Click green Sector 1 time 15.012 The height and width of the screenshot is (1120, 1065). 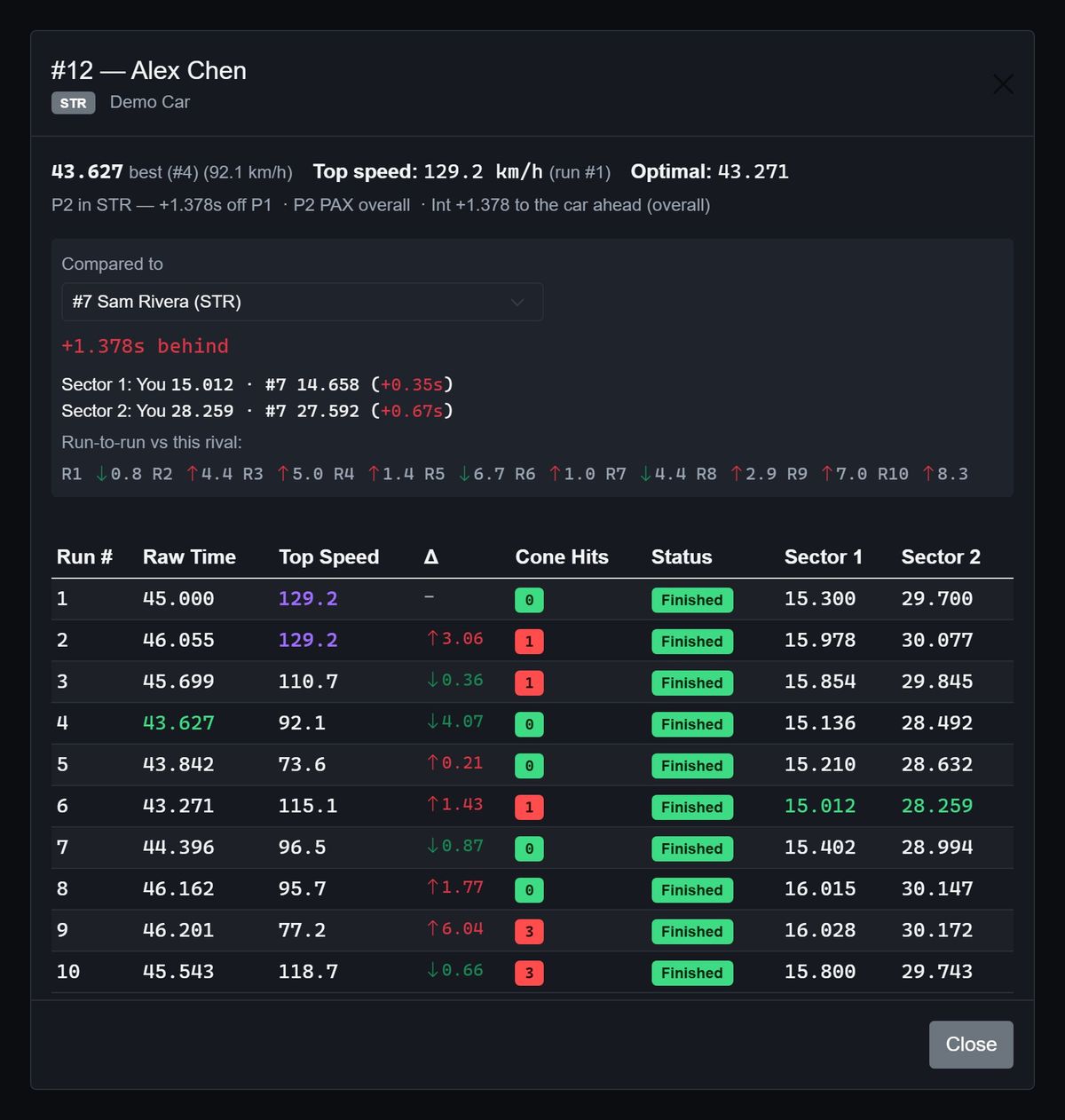(x=820, y=806)
